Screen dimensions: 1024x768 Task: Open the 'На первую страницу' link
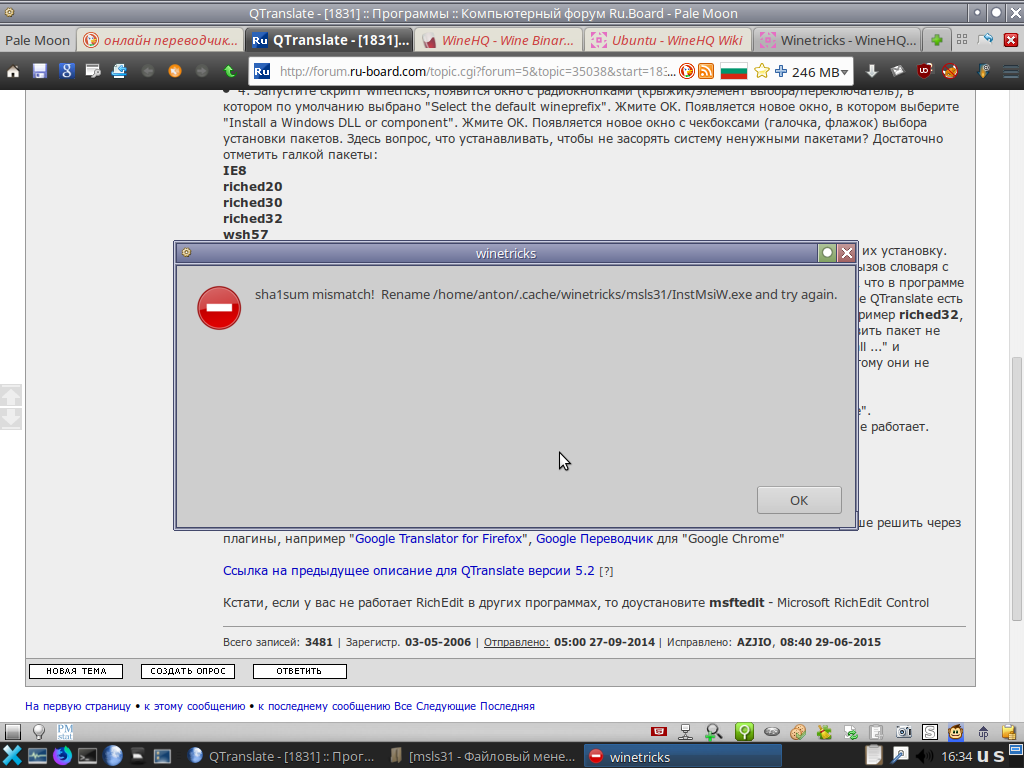(78, 706)
